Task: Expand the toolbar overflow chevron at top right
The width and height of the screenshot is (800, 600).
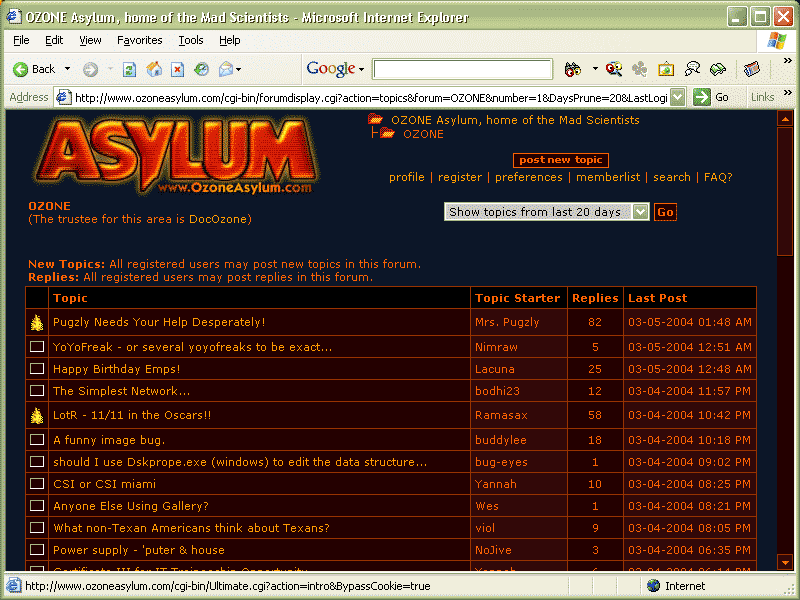Action: [x=787, y=61]
